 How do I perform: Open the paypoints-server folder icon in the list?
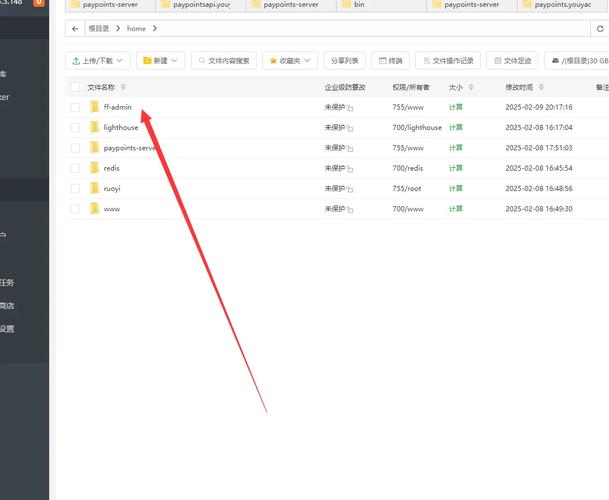94,148
